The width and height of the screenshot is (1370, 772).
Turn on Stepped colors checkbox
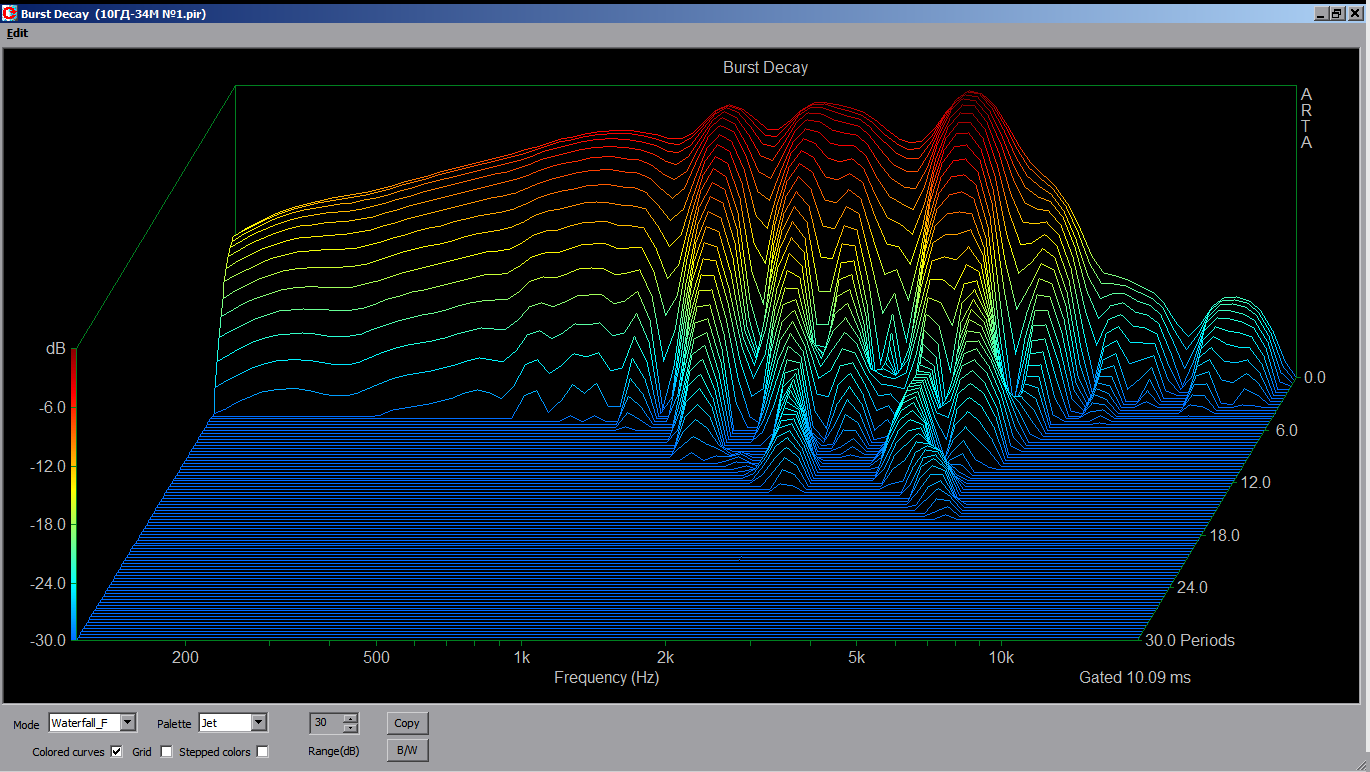[x=262, y=751]
